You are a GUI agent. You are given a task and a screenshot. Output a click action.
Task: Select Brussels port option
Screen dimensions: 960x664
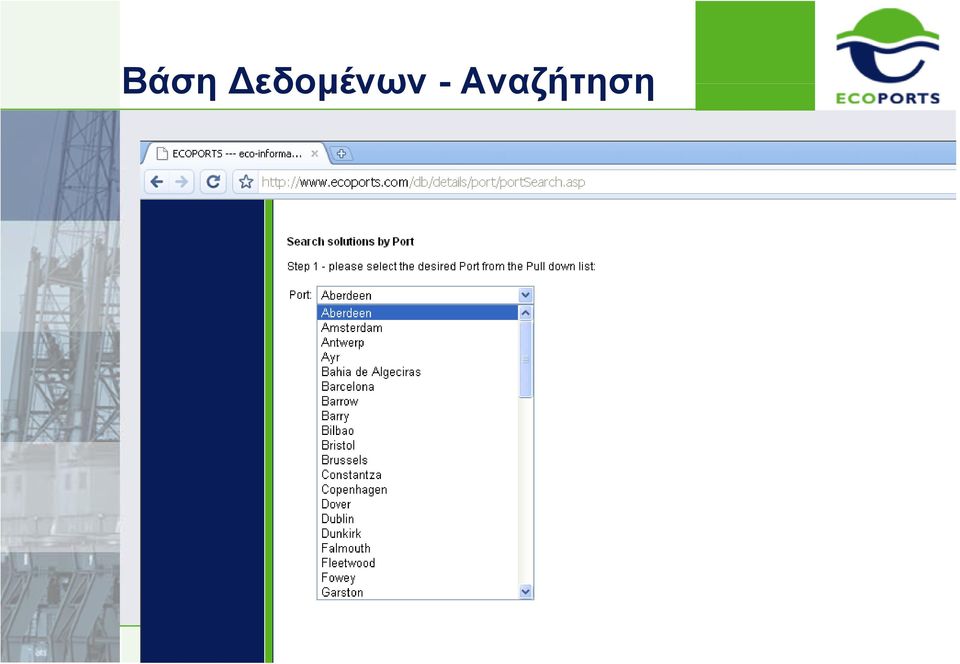(418, 460)
